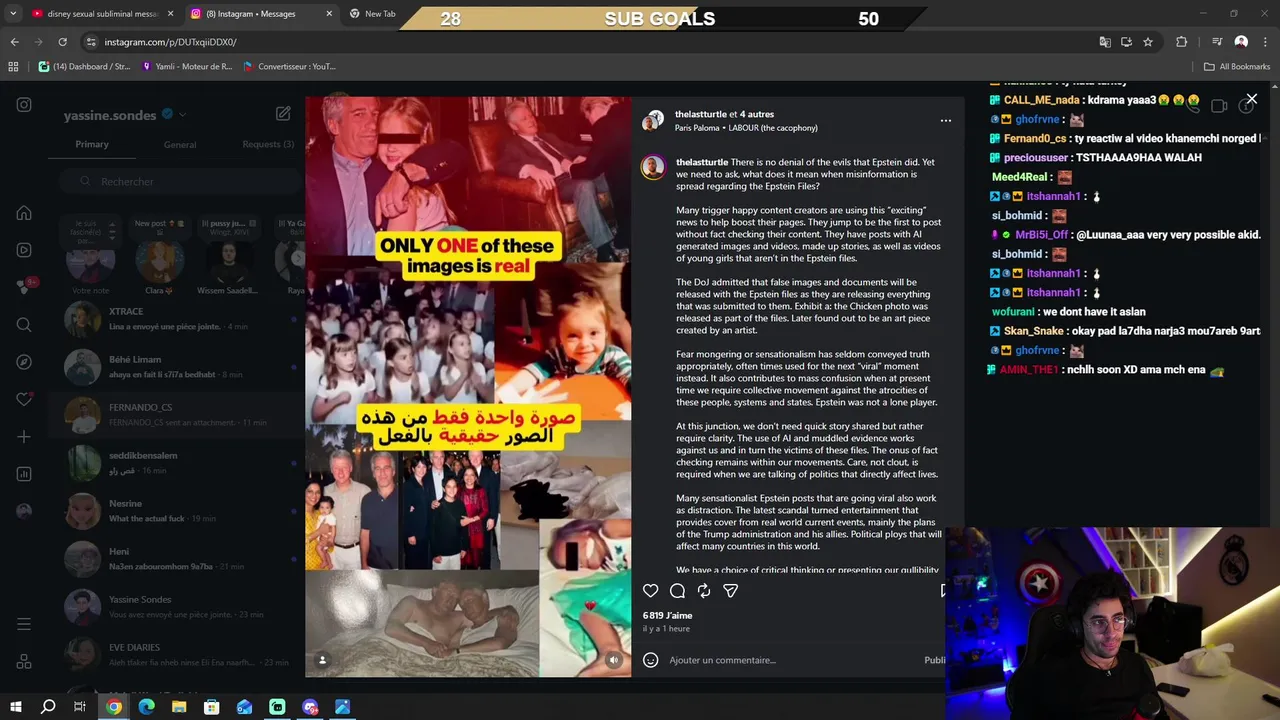Open the Windows Start menu

point(16,707)
